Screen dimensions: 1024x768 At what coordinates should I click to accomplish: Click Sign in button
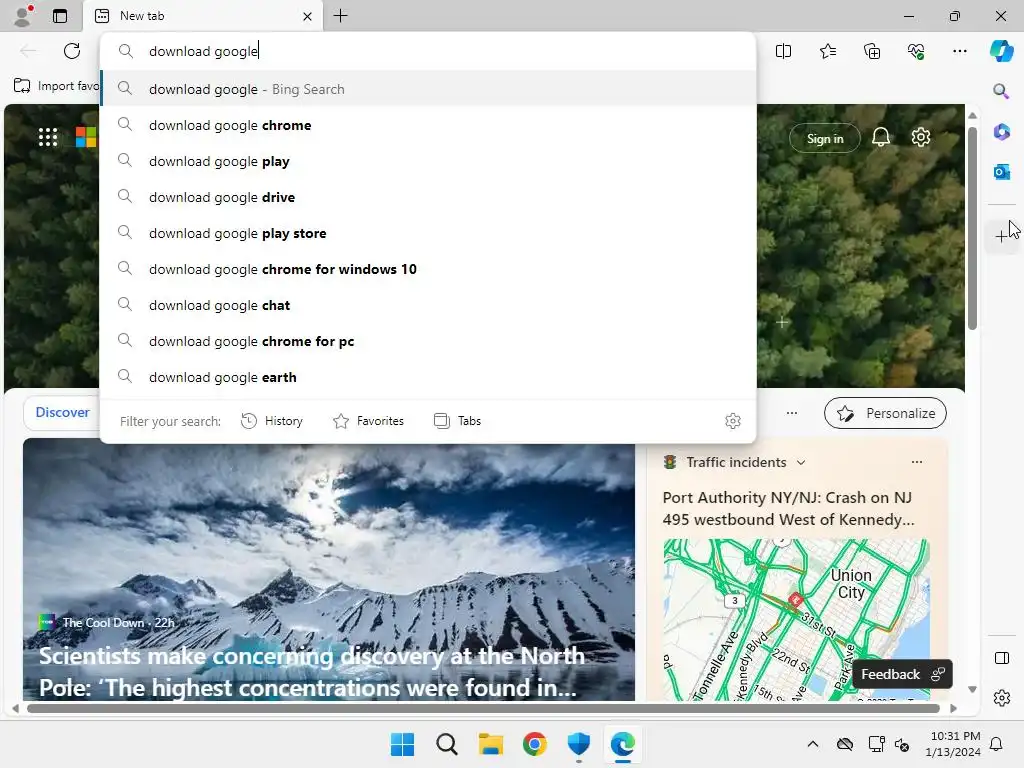coord(825,138)
